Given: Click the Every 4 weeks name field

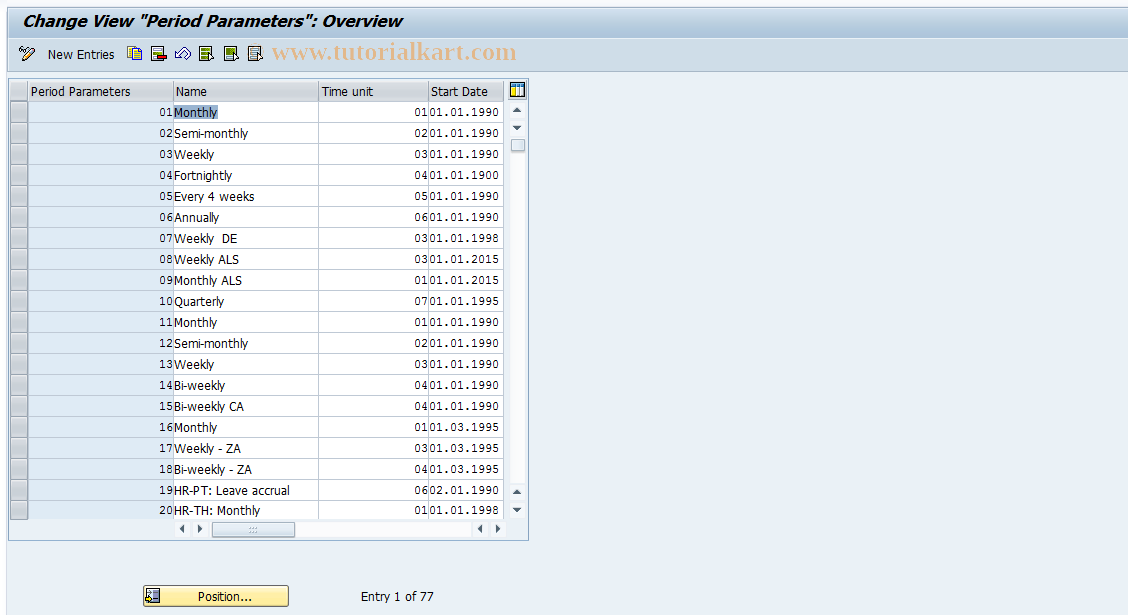Looking at the screenshot, I should 246,196.
